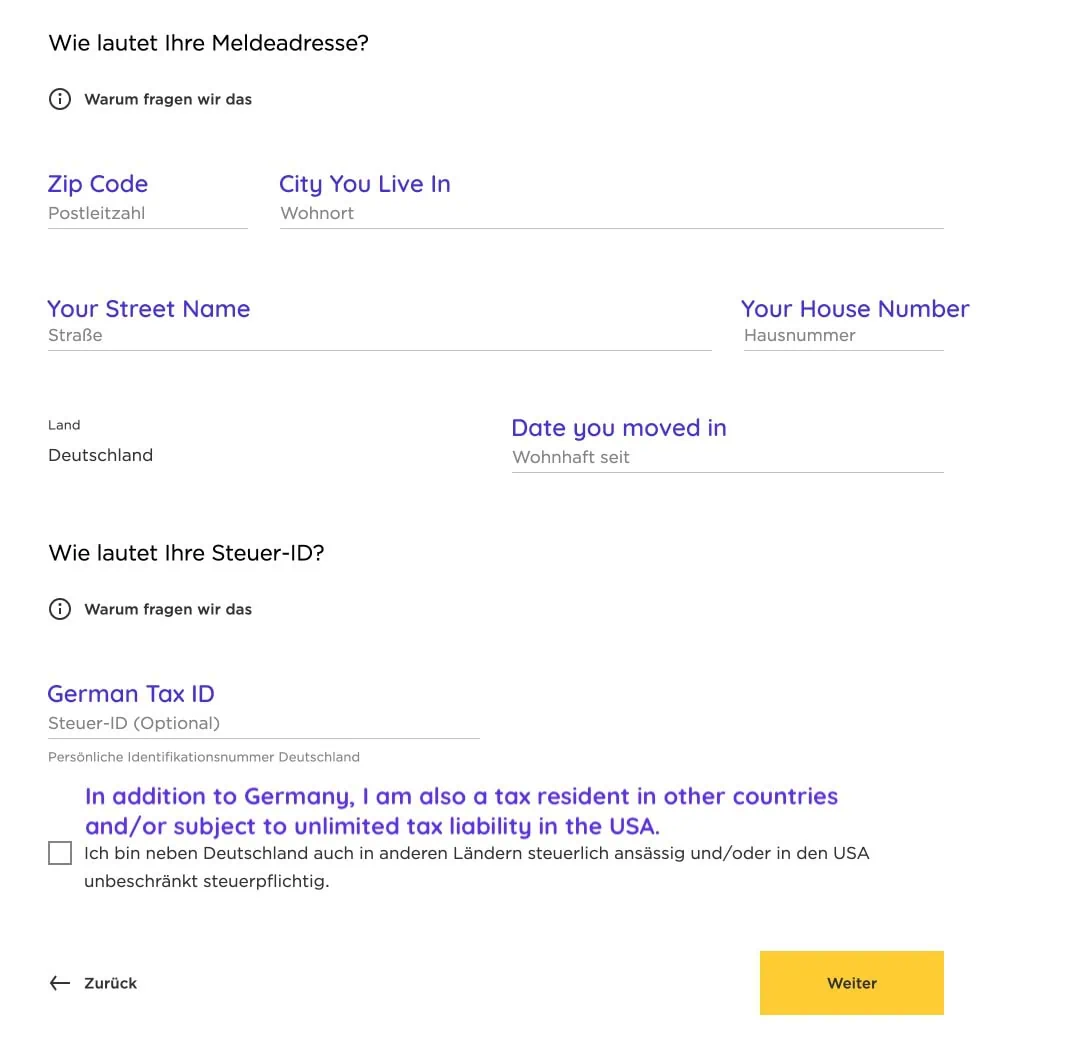Open 'Warum fragen wir das' for the address question

[x=168, y=99]
